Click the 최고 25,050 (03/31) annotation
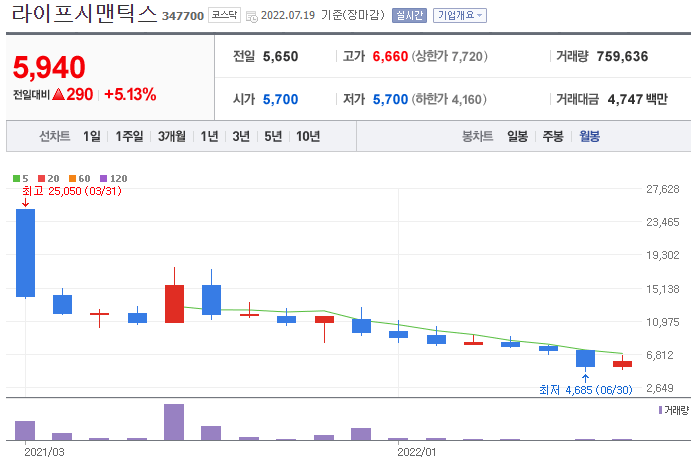The width and height of the screenshot is (691, 463). (72, 191)
